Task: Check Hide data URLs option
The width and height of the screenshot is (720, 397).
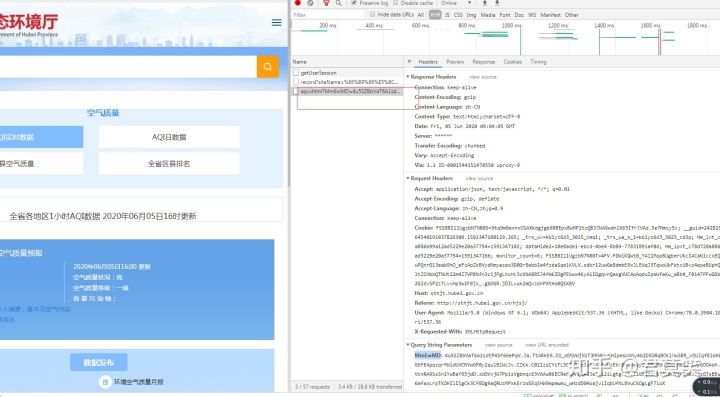Action: click(x=372, y=14)
